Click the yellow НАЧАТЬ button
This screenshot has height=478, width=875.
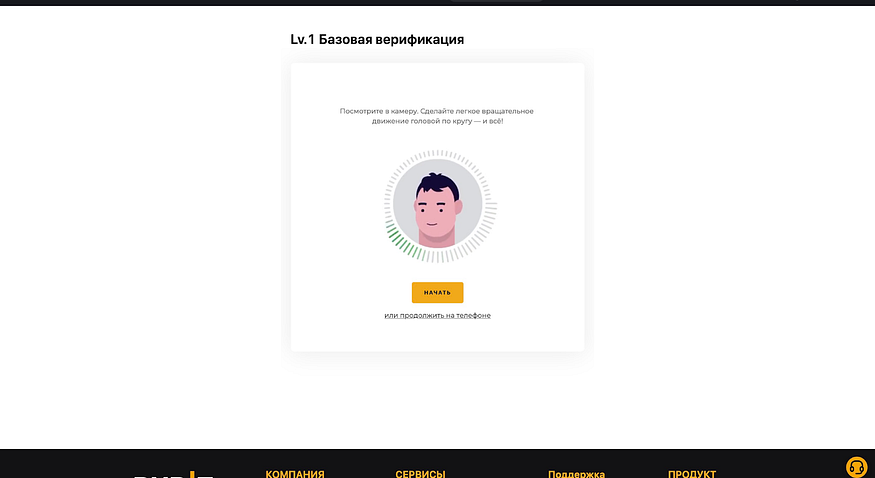click(x=438, y=292)
